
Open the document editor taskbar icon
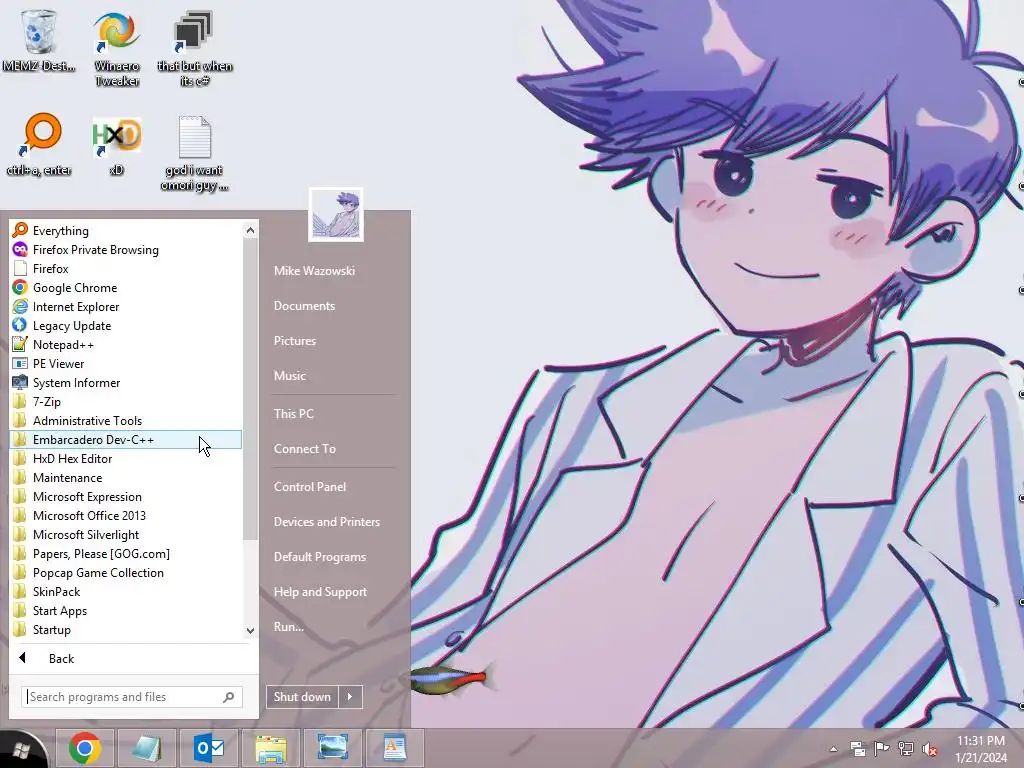[394, 748]
